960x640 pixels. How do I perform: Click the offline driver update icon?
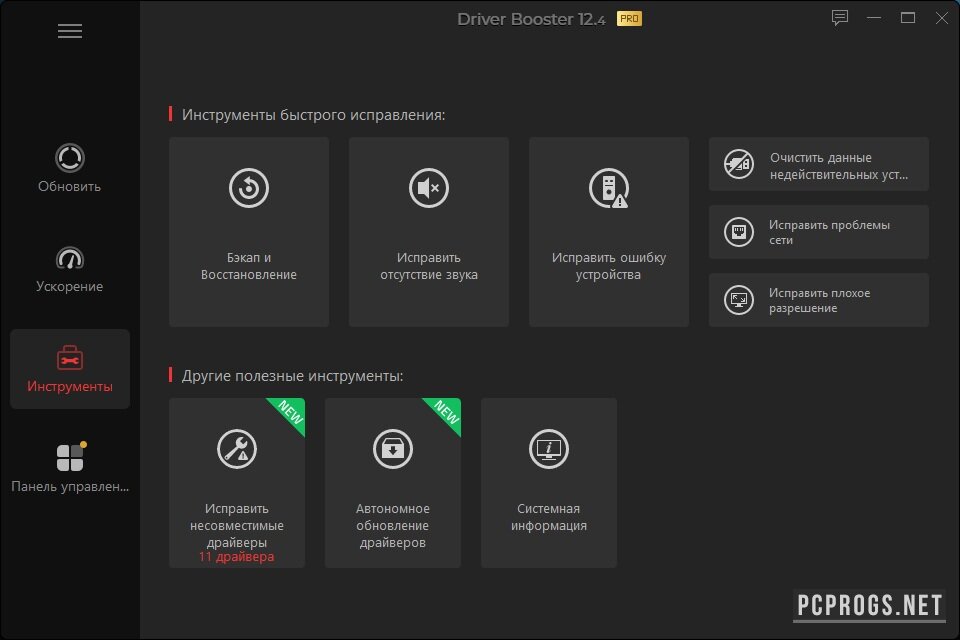tap(393, 449)
